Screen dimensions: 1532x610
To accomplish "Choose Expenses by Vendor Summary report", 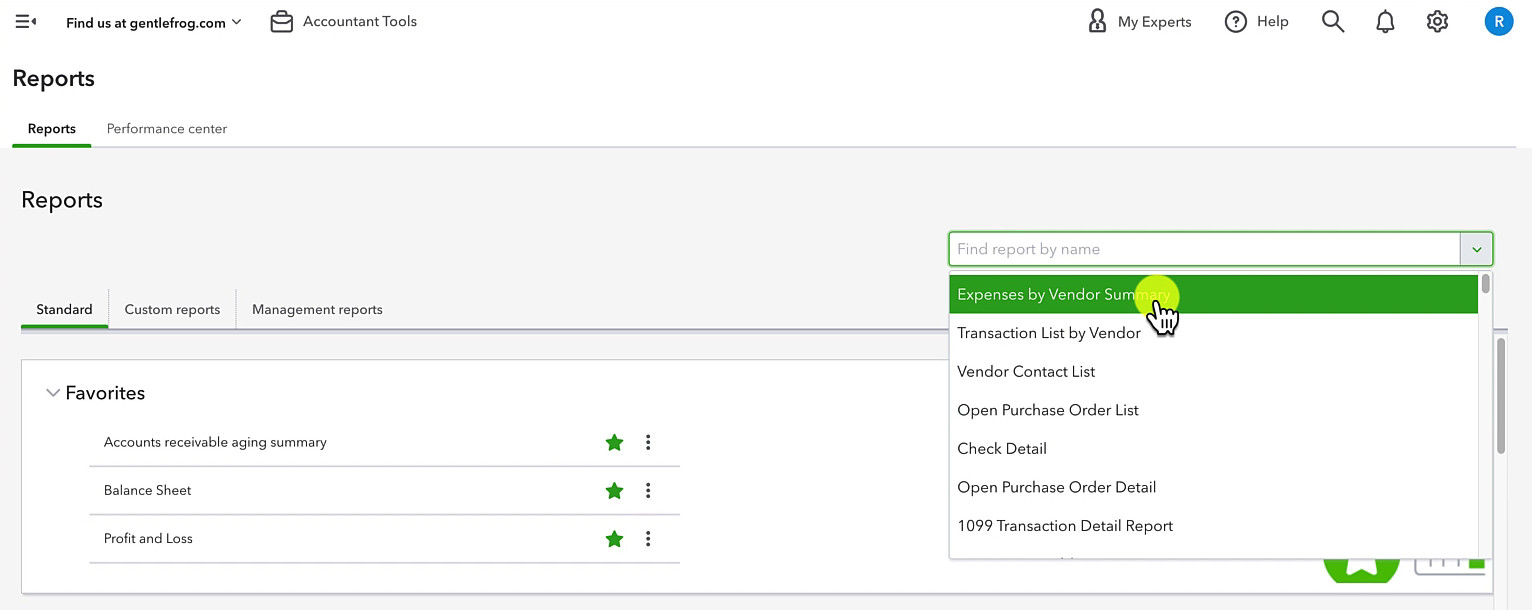I will pyautogui.click(x=1213, y=294).
